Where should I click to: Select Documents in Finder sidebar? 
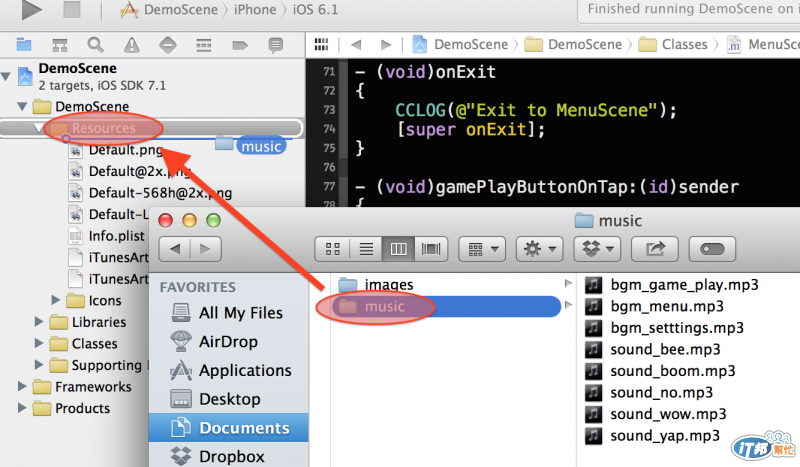(229, 428)
